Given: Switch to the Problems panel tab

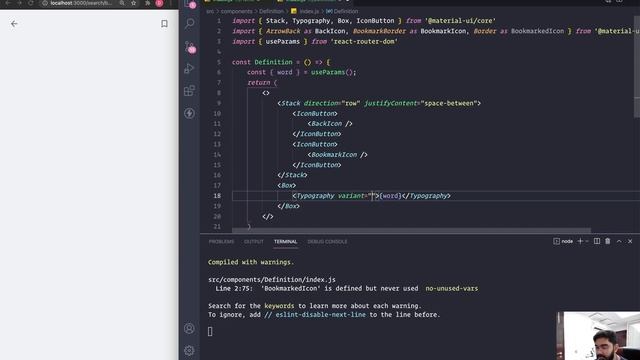Looking at the screenshot, I should pyautogui.click(x=221, y=242).
